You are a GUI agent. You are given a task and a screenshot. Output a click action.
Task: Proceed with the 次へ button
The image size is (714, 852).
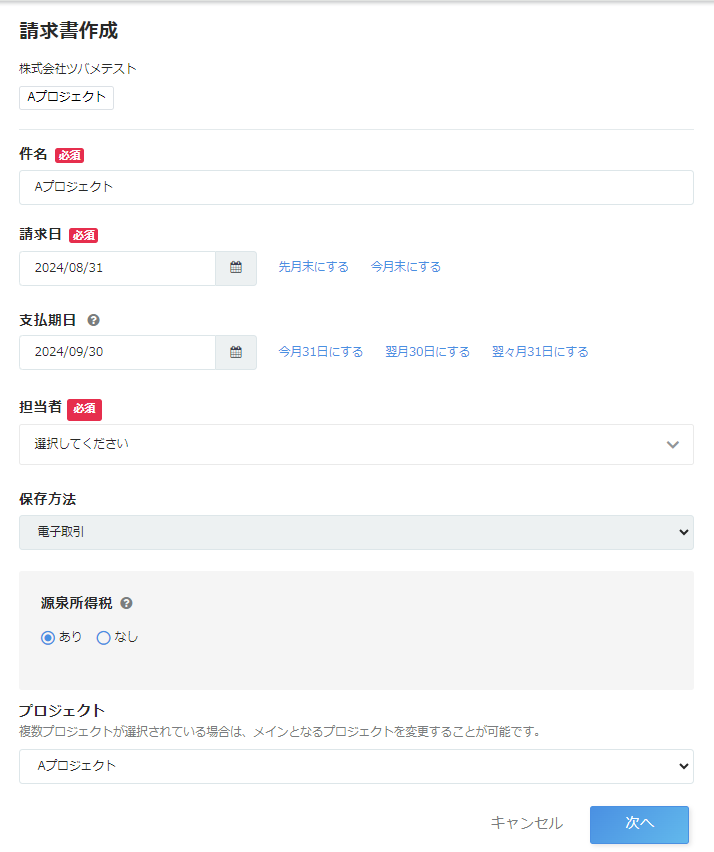pos(640,824)
